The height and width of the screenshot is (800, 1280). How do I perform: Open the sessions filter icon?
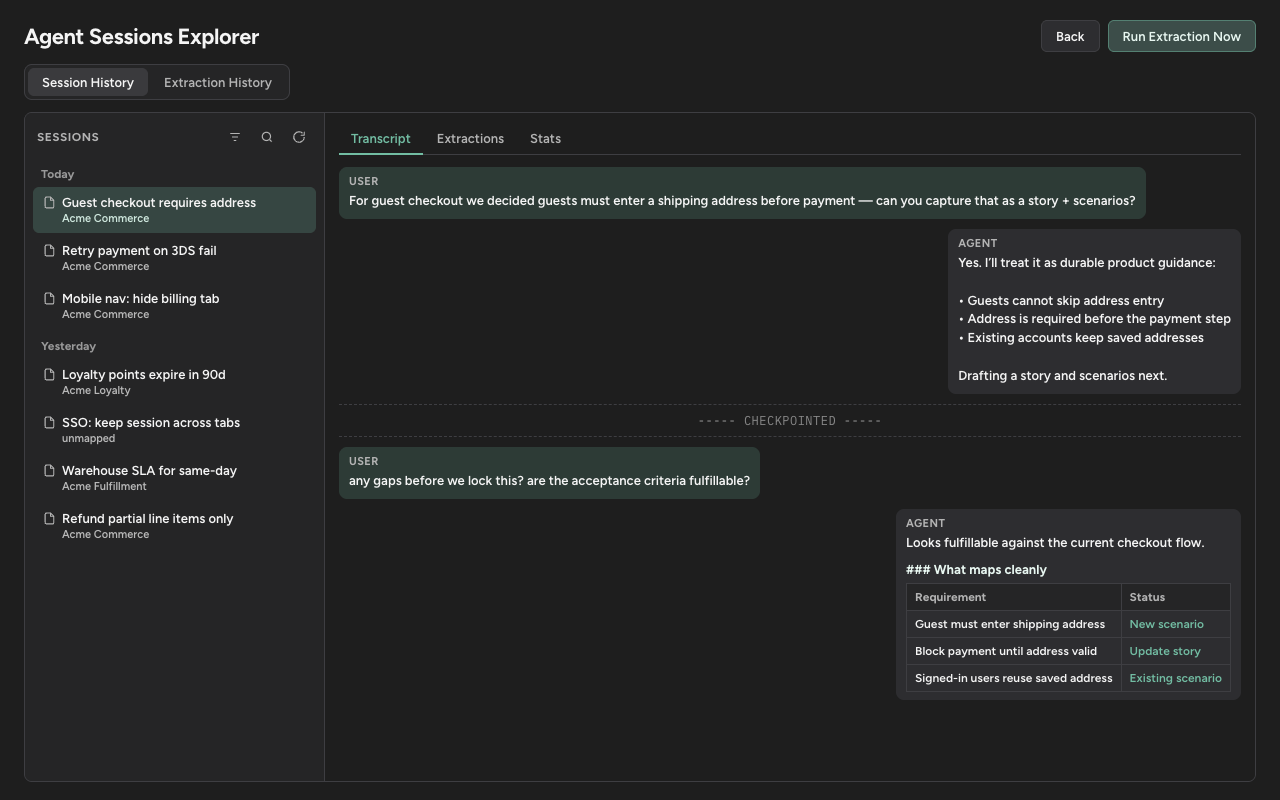tap(235, 137)
